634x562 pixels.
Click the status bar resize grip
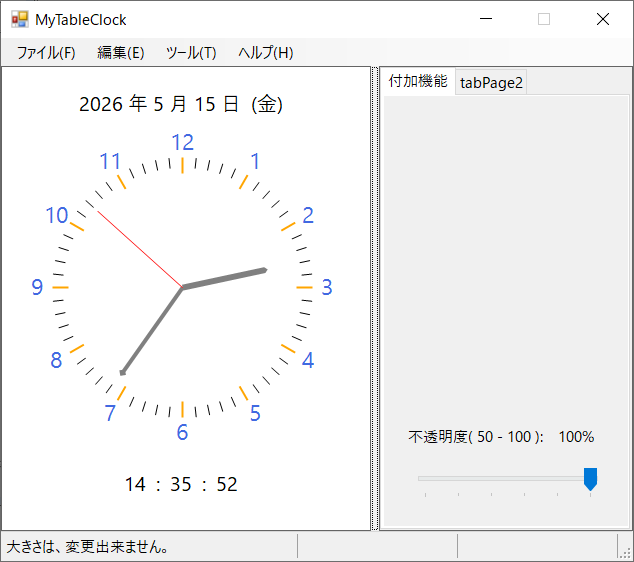tap(626, 553)
